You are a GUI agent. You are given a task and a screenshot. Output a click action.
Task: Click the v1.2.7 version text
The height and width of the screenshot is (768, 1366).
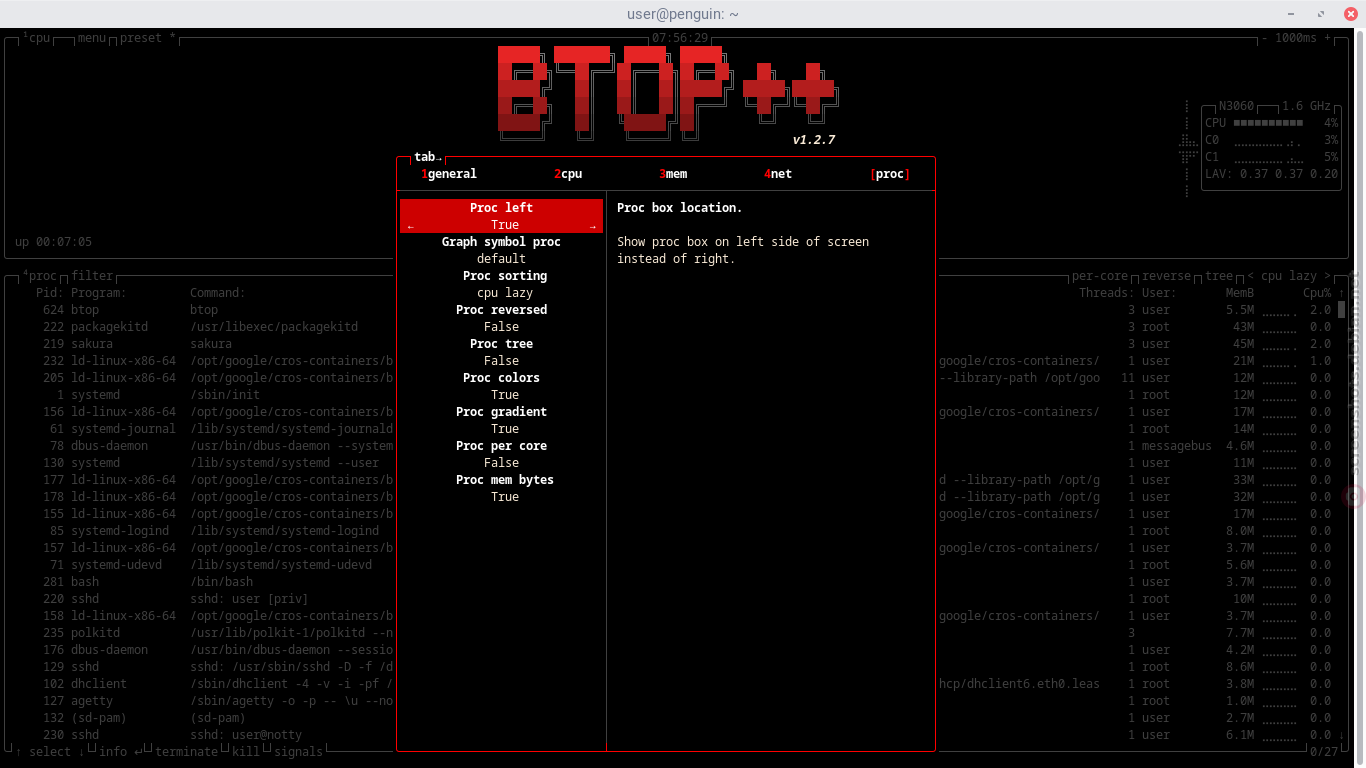click(x=813, y=140)
